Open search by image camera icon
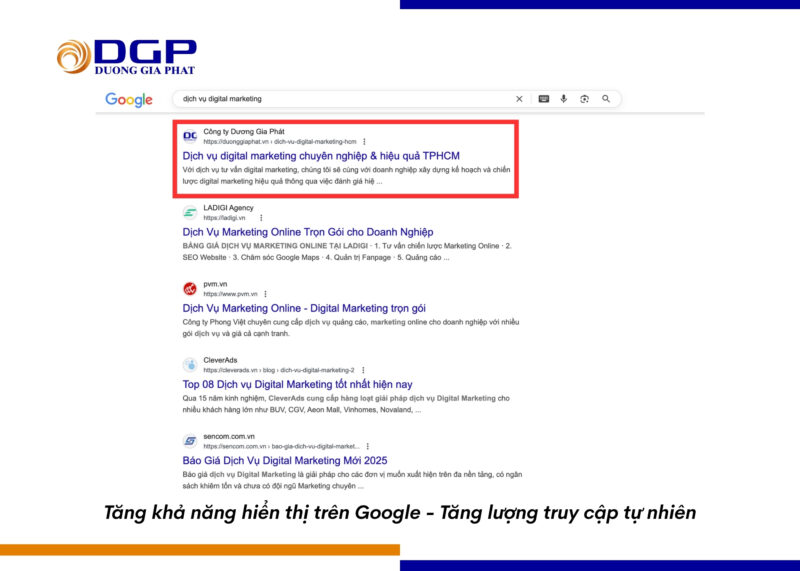Screen dimensions: 800x571 pos(585,99)
